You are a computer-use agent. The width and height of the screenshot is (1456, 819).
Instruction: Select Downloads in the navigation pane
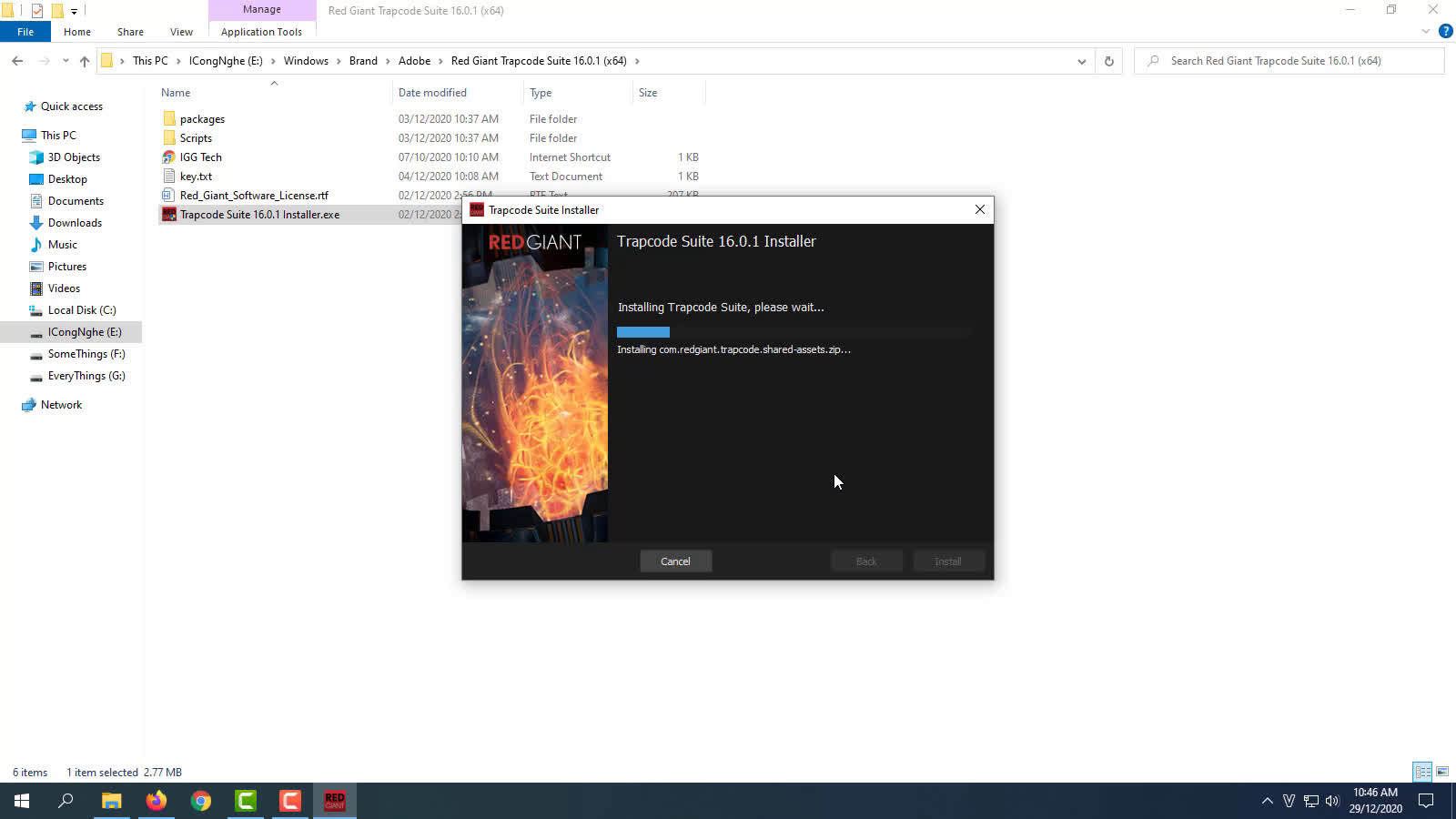(x=75, y=223)
